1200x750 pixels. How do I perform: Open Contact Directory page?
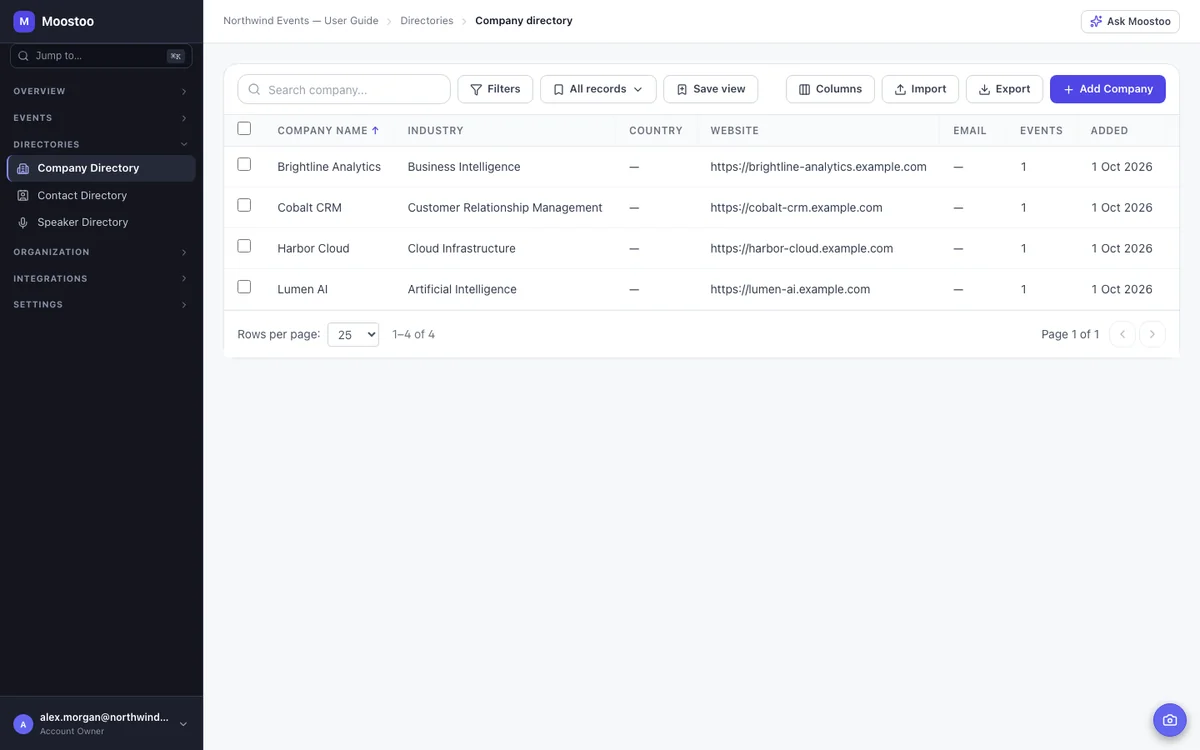coord(101,196)
